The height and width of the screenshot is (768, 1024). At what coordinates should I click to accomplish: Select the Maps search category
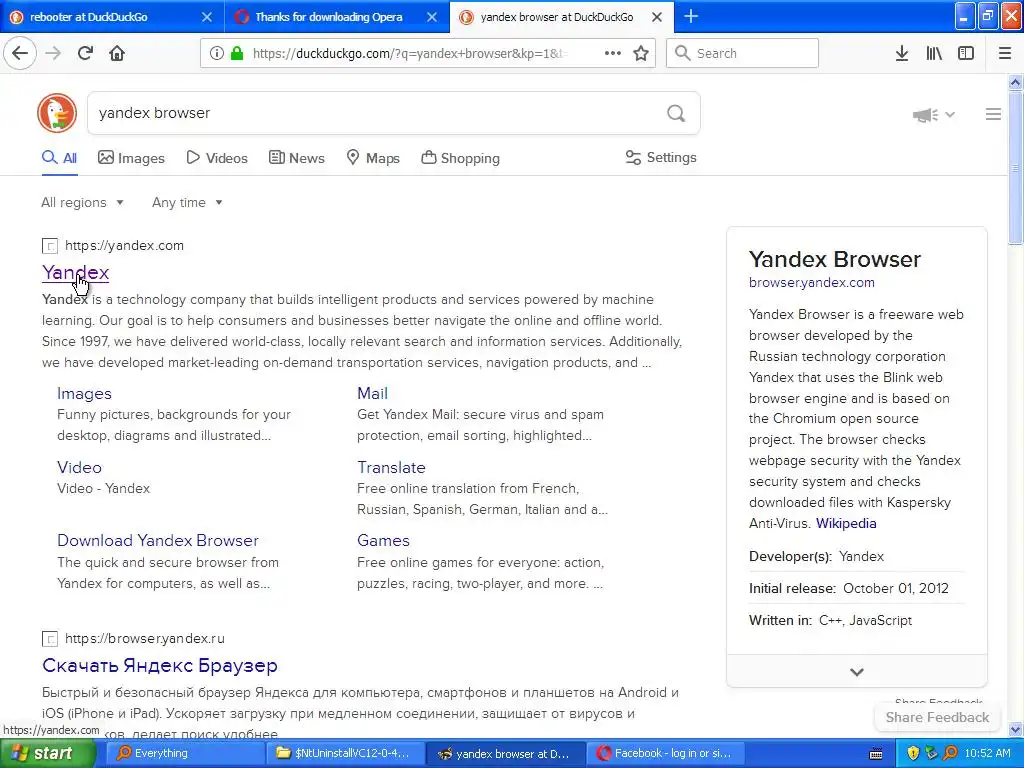[373, 158]
